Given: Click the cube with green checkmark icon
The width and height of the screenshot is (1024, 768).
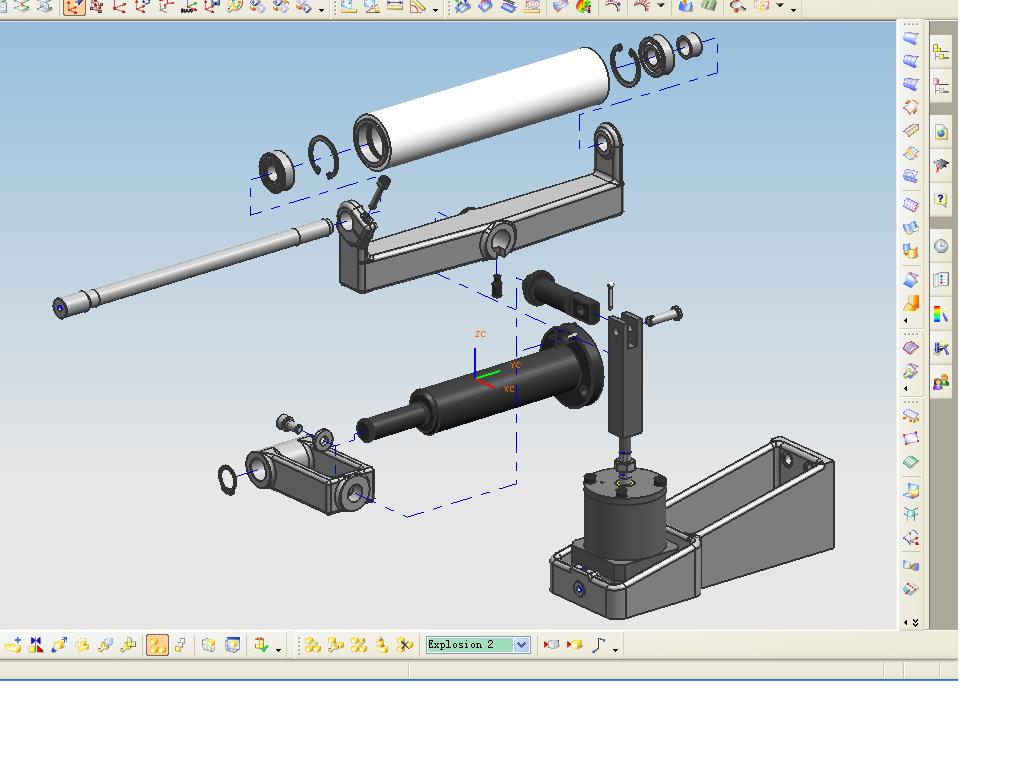Looking at the screenshot, I should (261, 645).
